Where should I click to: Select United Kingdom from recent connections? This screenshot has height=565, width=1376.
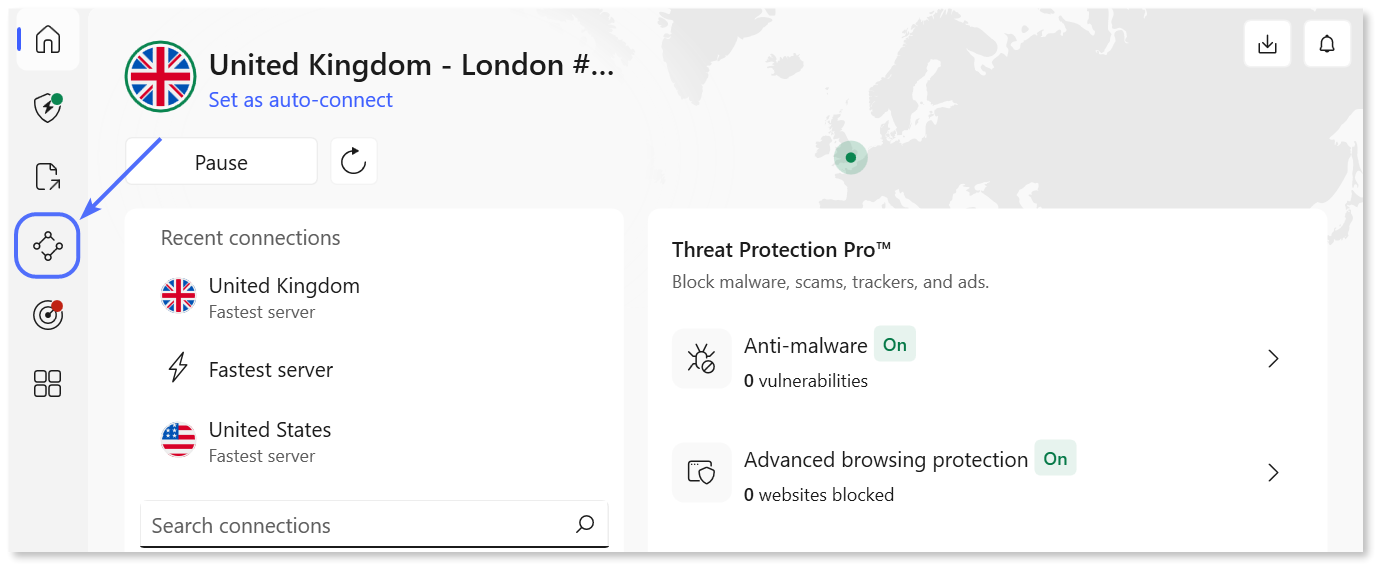tap(283, 298)
